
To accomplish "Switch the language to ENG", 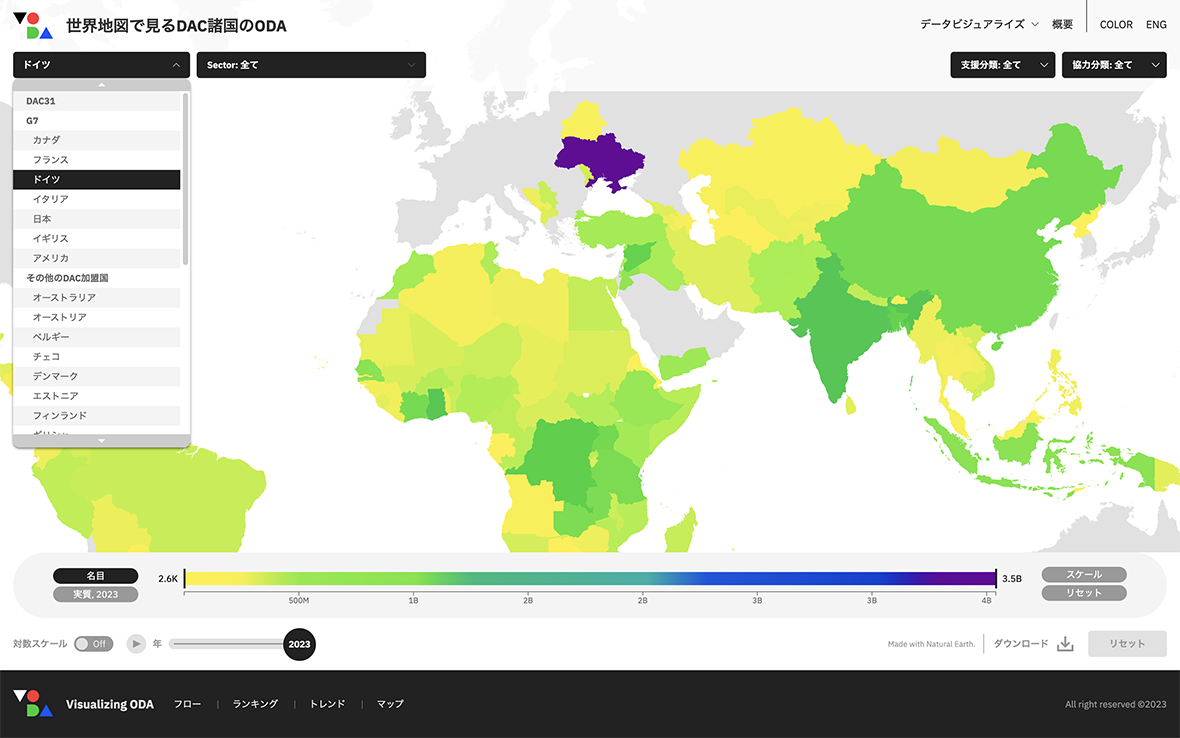I will (1156, 25).
